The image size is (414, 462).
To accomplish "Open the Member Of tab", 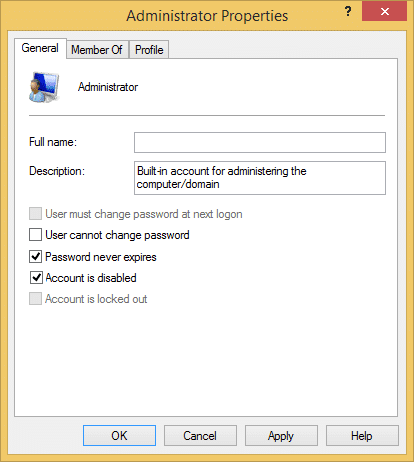I will point(97,50).
